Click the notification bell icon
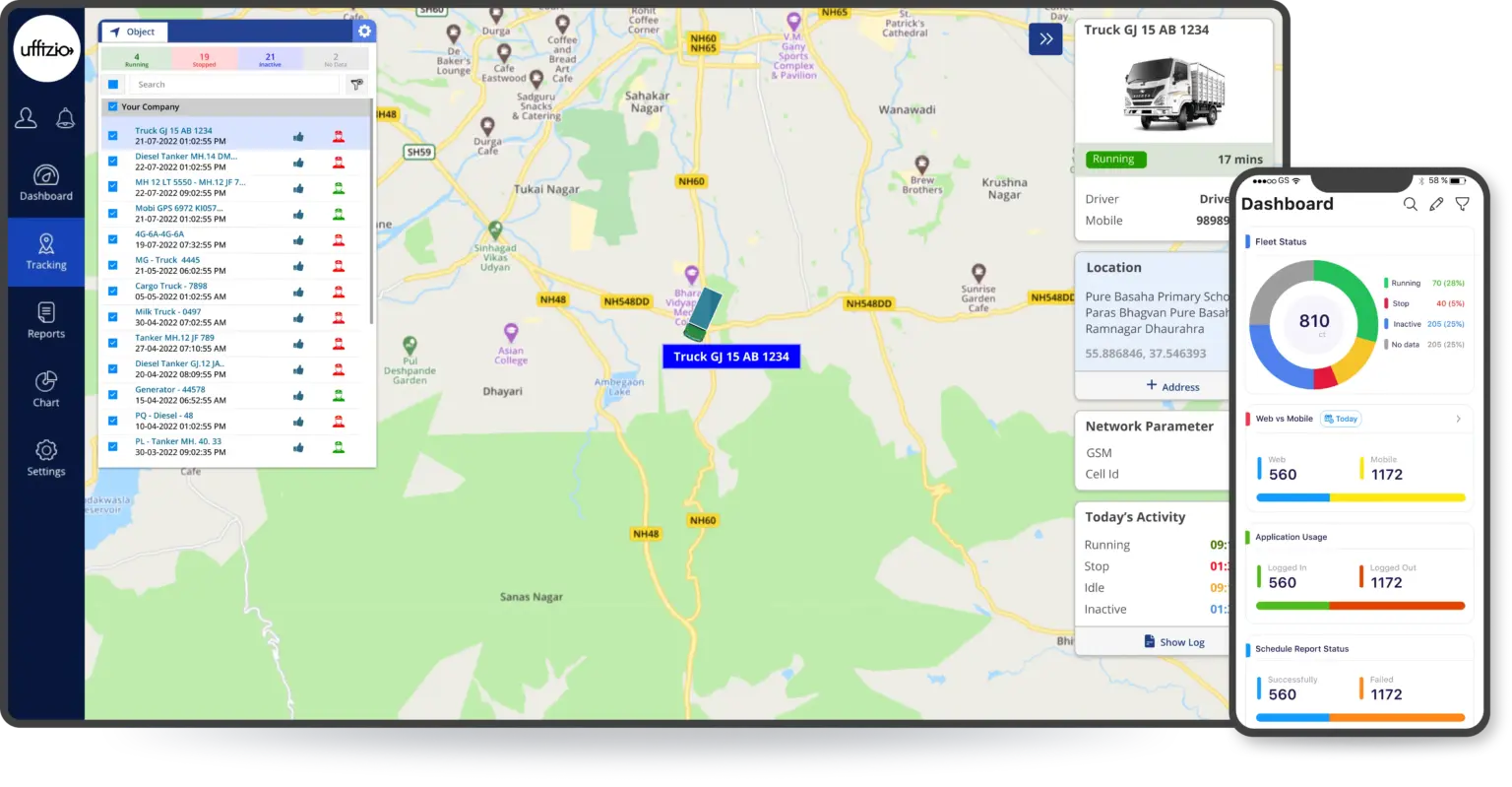This screenshot has width=1512, height=787. (x=66, y=118)
